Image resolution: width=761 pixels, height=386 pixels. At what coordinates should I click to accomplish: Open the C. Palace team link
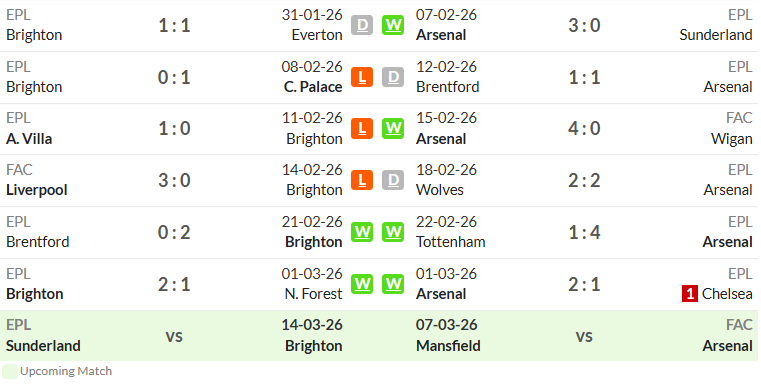pyautogui.click(x=313, y=87)
